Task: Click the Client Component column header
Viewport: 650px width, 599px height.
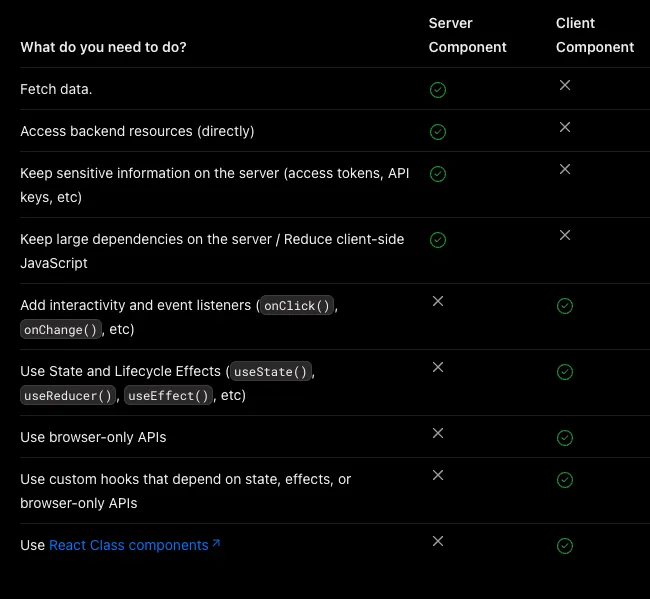Action: (595, 35)
